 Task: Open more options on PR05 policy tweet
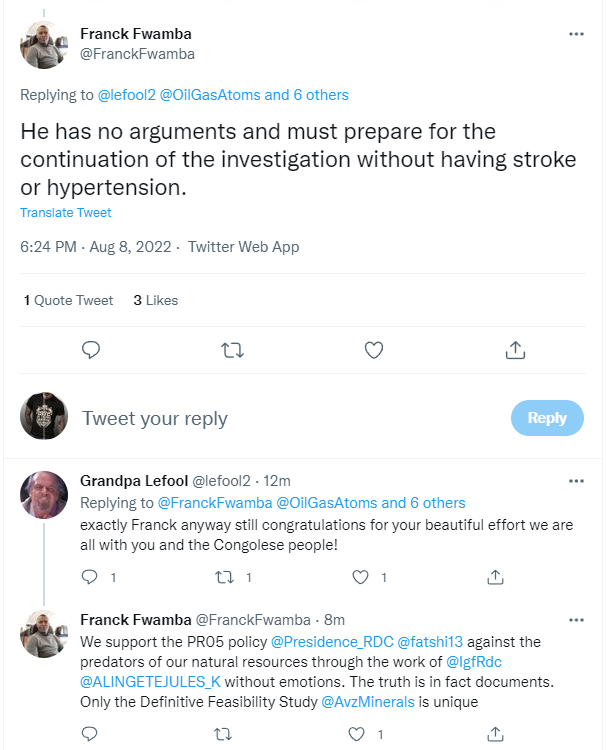pyautogui.click(x=576, y=620)
